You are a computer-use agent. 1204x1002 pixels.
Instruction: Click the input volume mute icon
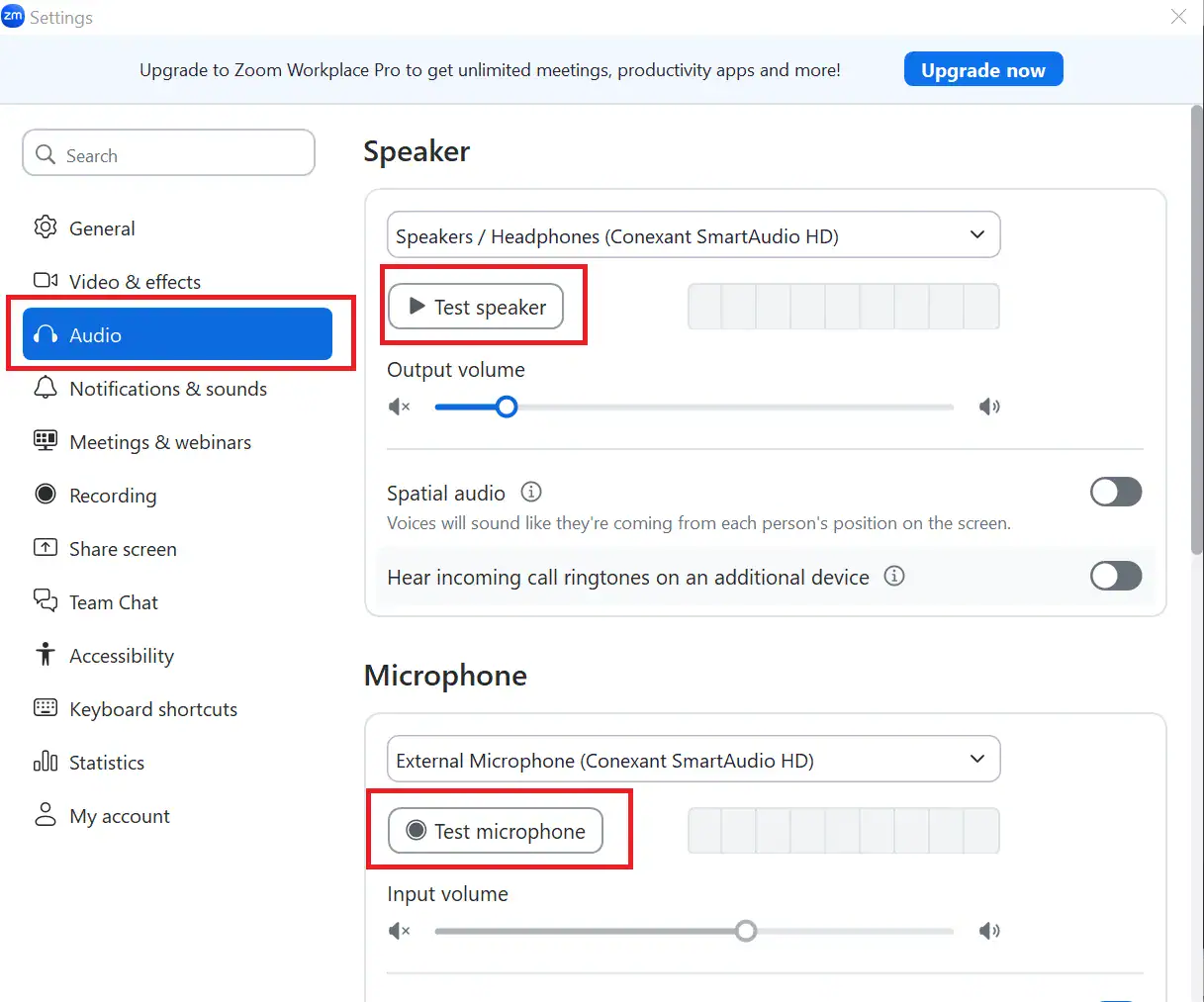click(400, 931)
